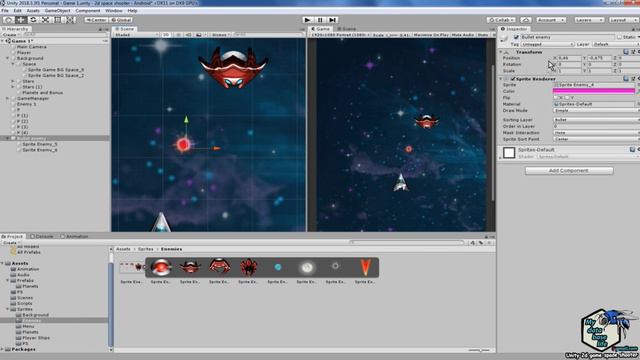Open the Assets menu

tap(33, 11)
